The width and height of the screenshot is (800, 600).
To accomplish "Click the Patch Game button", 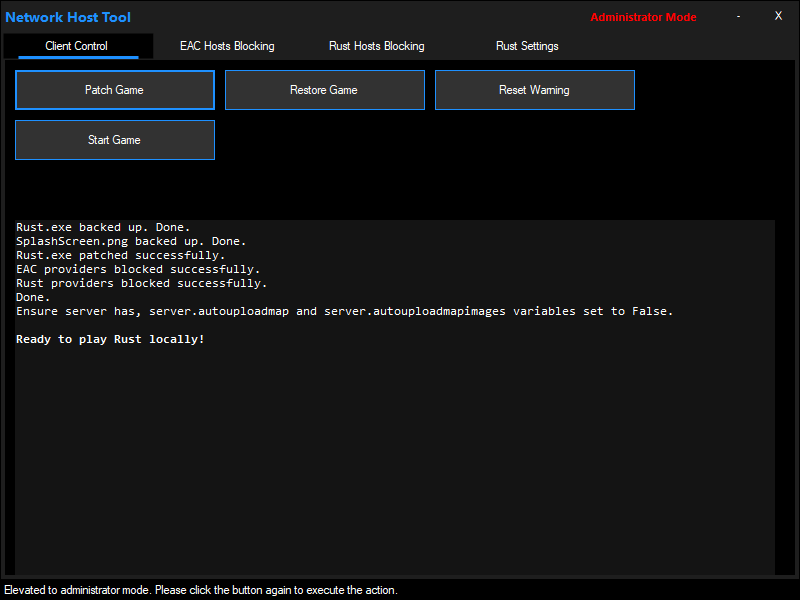I will 114,90.
